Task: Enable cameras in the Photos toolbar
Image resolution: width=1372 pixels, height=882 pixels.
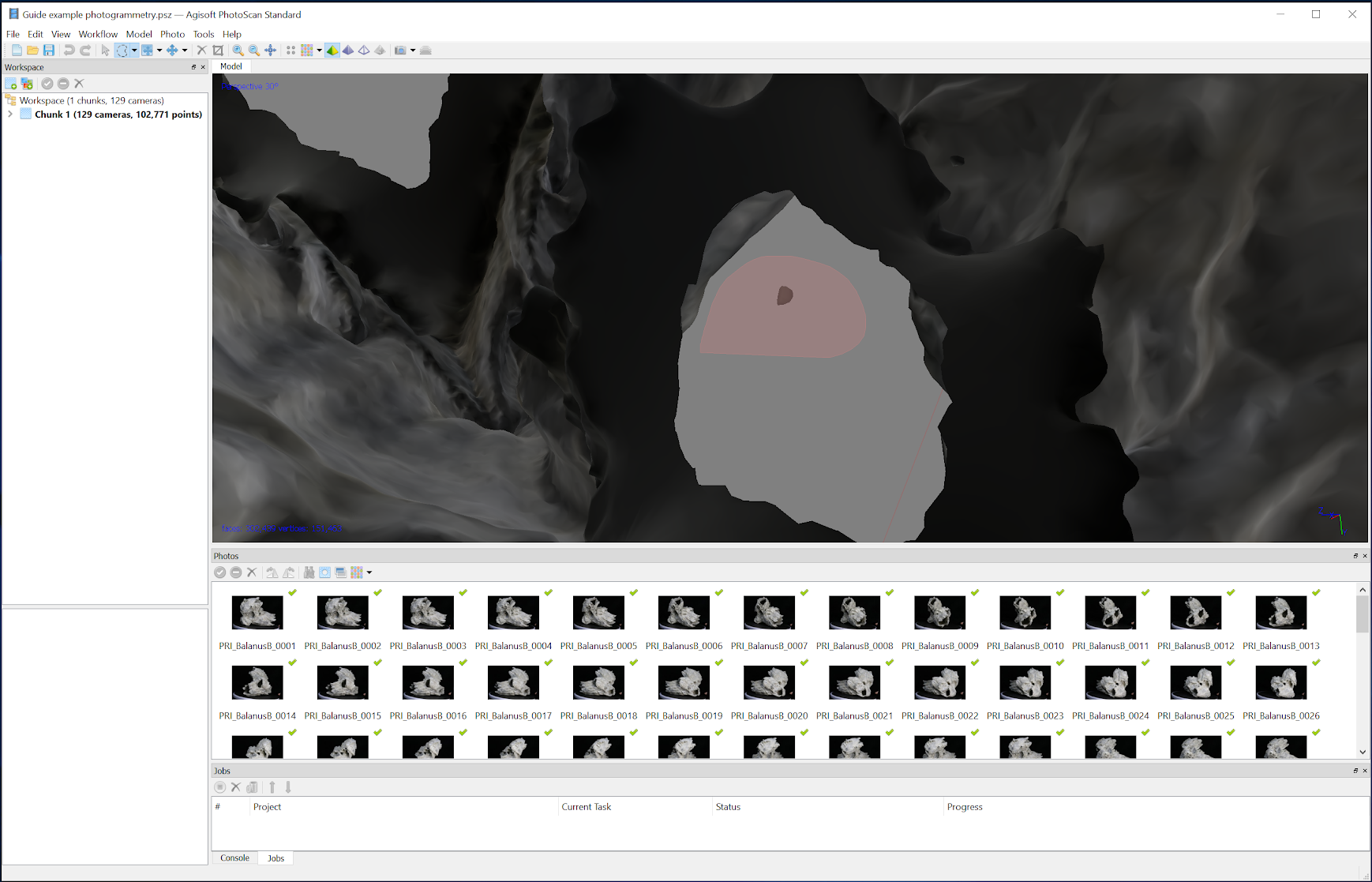Action: 220,572
